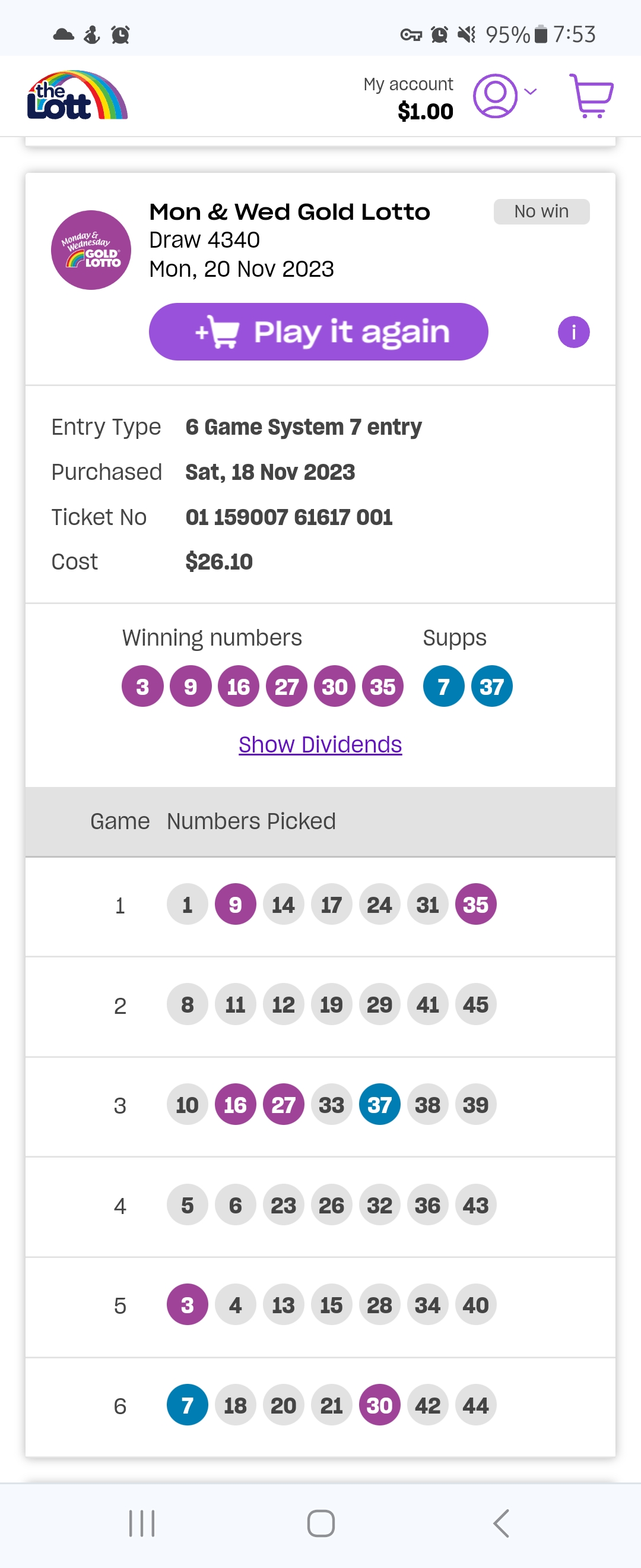Open the shopping cart icon
The image size is (641, 1568).
[x=591, y=96]
